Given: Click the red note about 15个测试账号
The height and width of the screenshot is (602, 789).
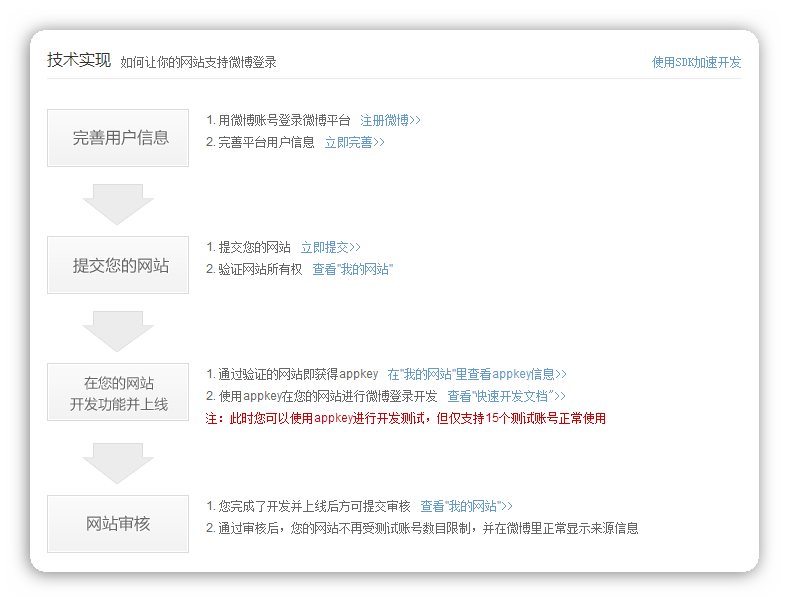Looking at the screenshot, I should (405, 418).
